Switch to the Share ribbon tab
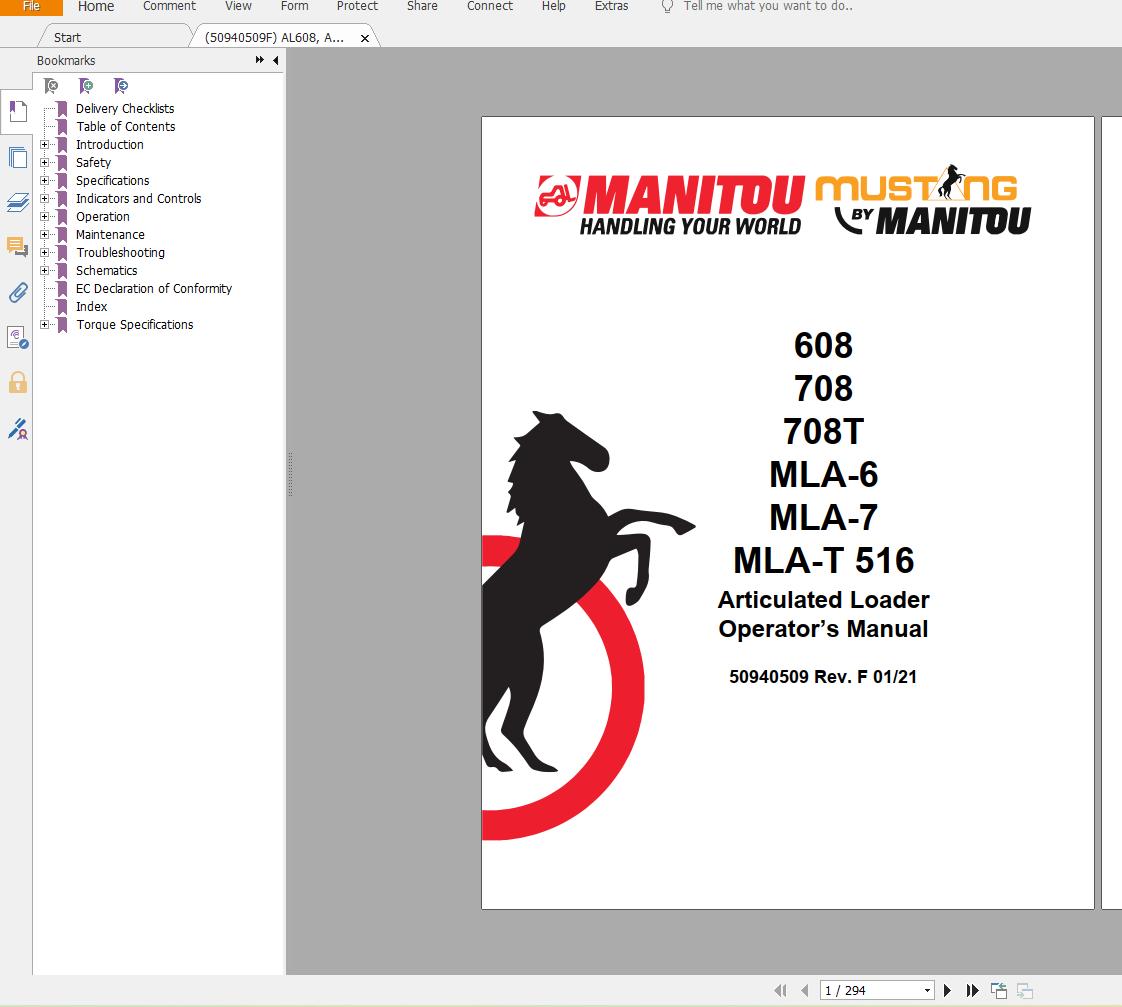The image size is (1122, 1007). point(422,6)
